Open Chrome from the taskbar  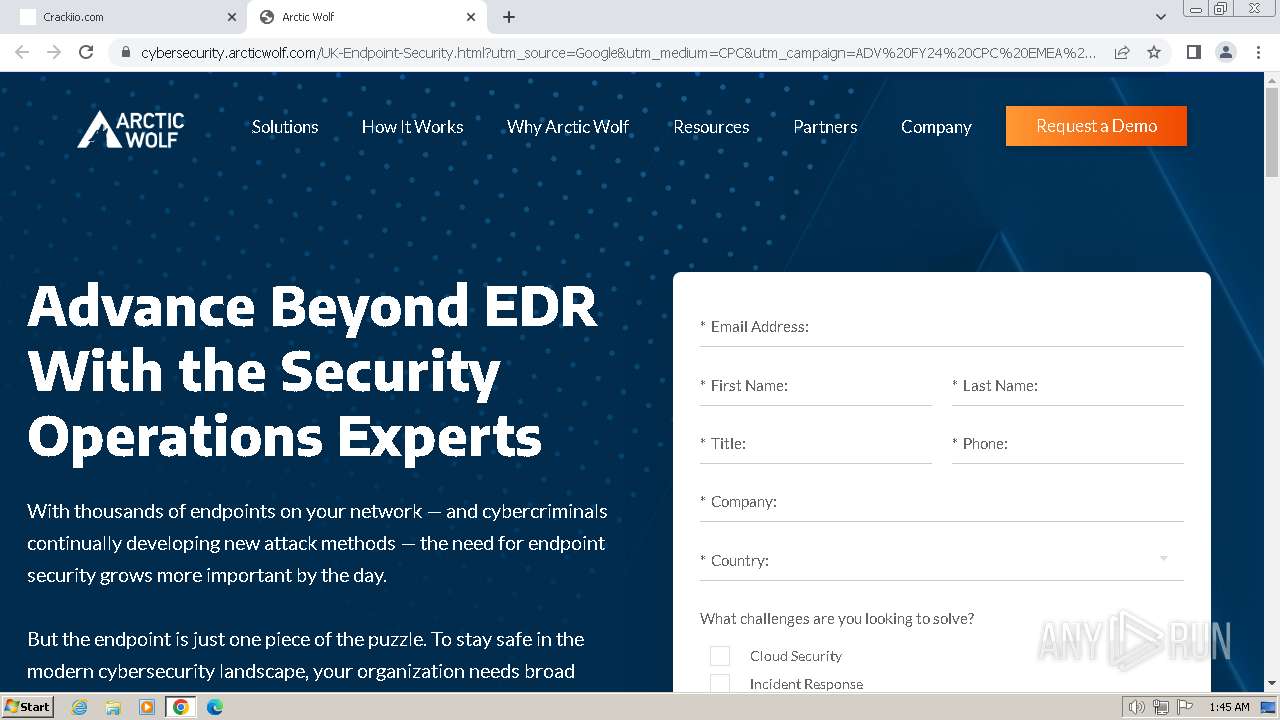pos(181,707)
